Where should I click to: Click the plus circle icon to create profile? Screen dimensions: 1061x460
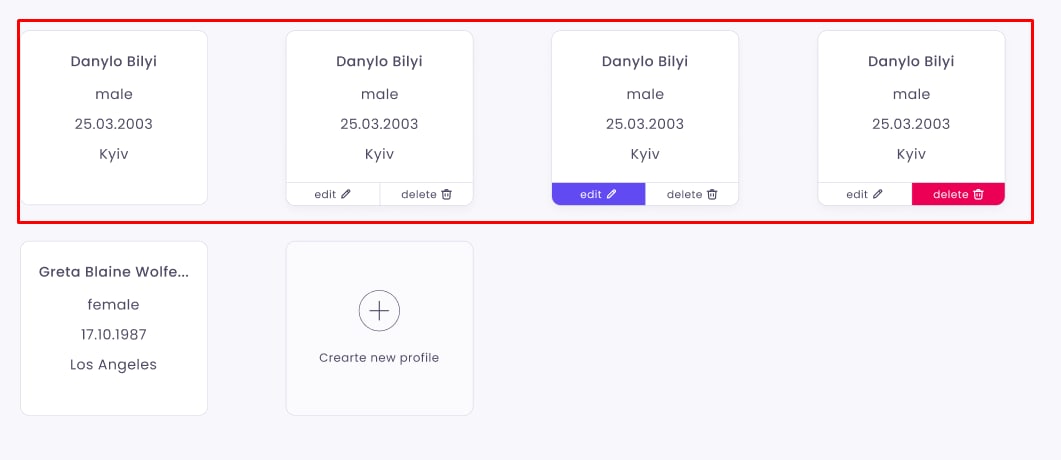click(x=379, y=311)
